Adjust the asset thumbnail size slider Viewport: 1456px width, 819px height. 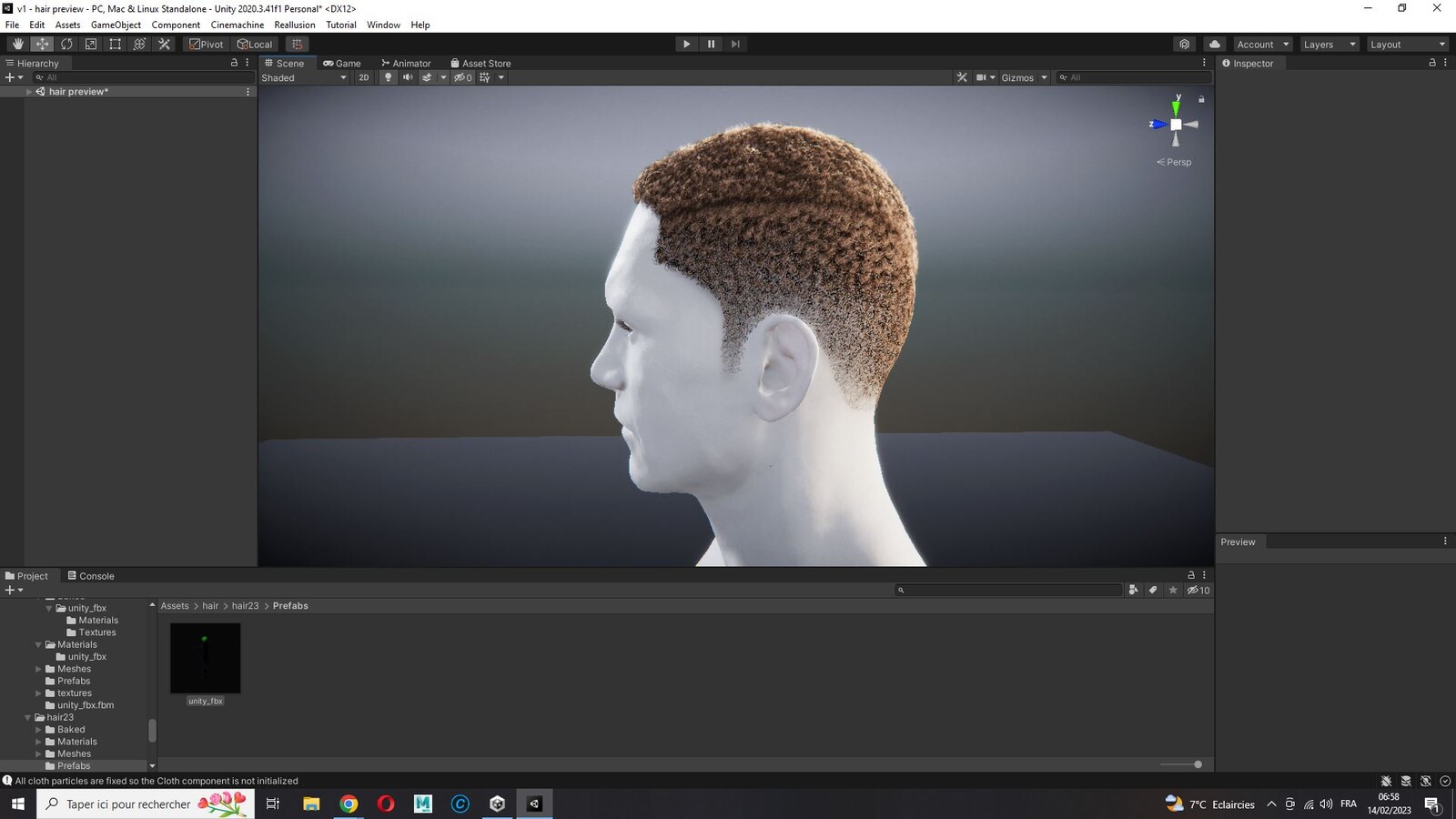pos(1182,764)
